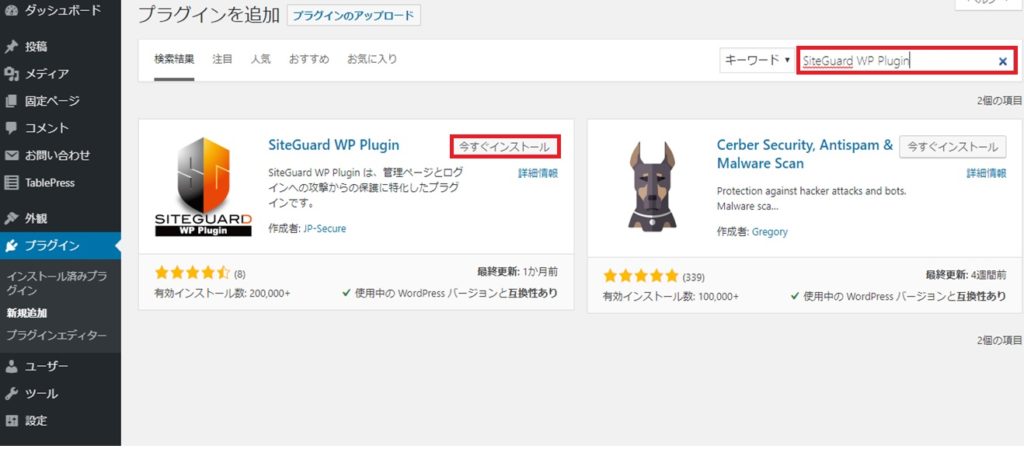Open 詳細情報 for Cerber Security
The height and width of the screenshot is (449, 1024).
[987, 174]
